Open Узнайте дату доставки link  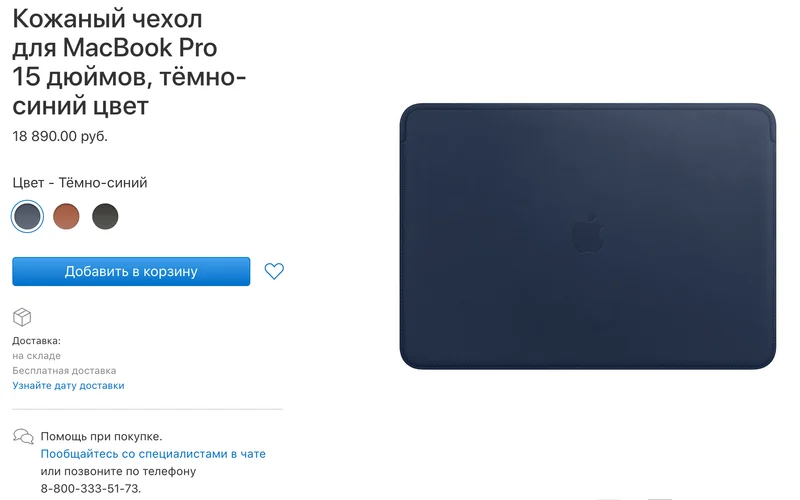click(x=68, y=386)
